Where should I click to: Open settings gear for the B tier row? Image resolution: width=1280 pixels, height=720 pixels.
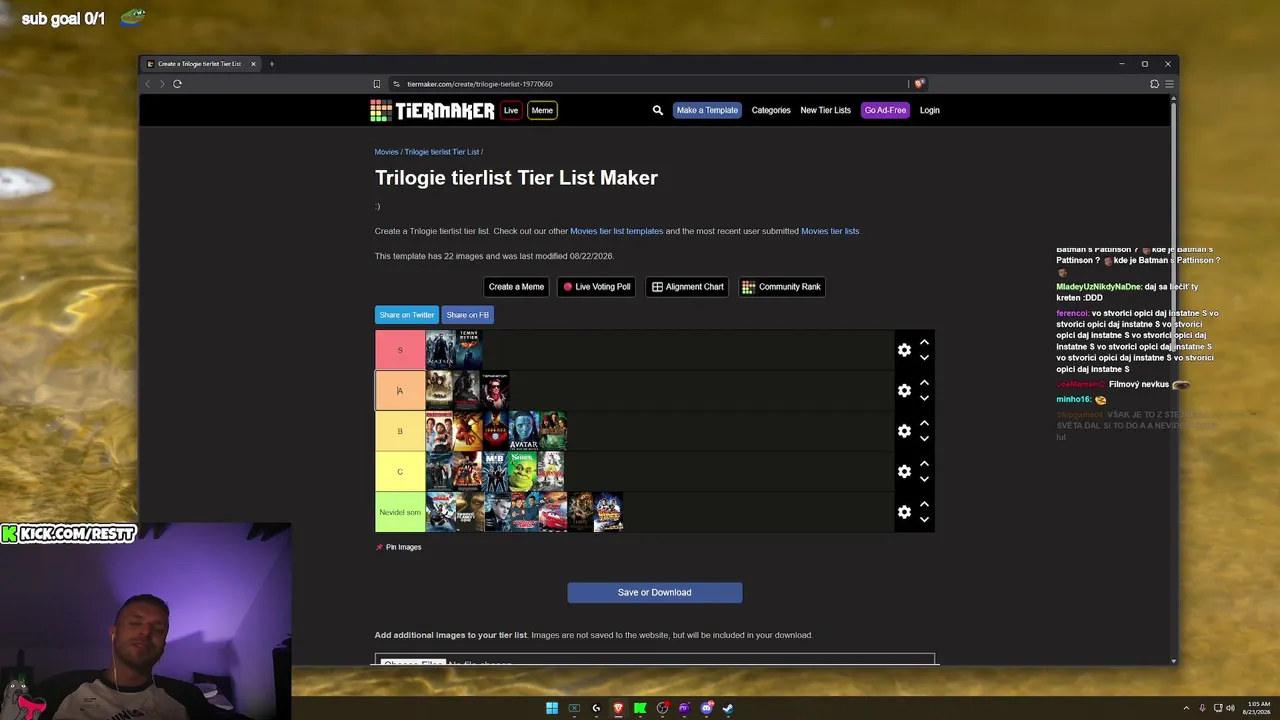904,431
